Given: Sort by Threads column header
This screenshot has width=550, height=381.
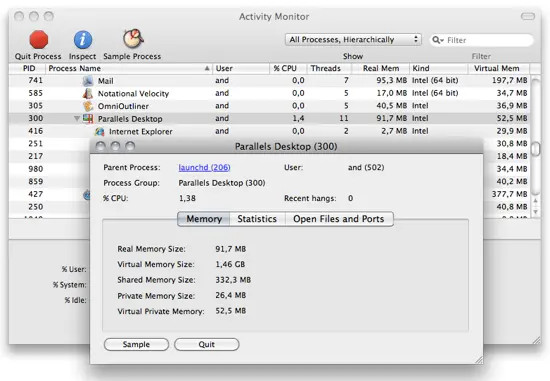Looking at the screenshot, I should pyautogui.click(x=329, y=68).
